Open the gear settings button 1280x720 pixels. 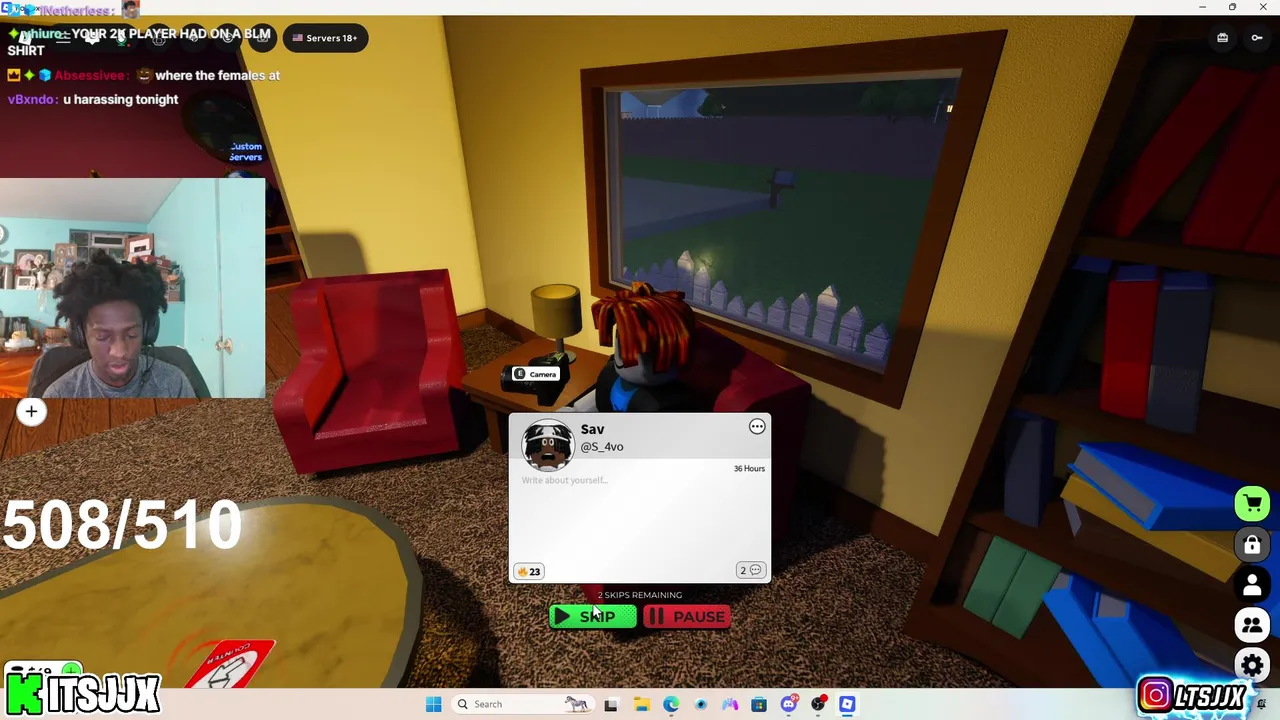click(x=1252, y=665)
